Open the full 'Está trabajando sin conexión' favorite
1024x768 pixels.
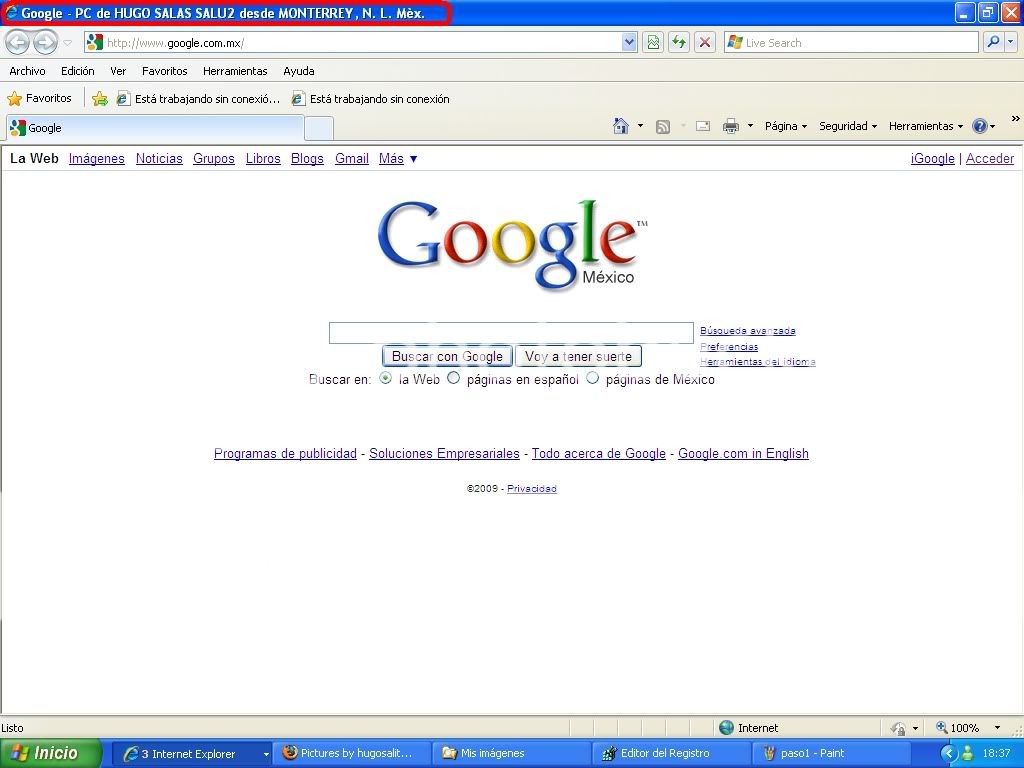(370, 99)
